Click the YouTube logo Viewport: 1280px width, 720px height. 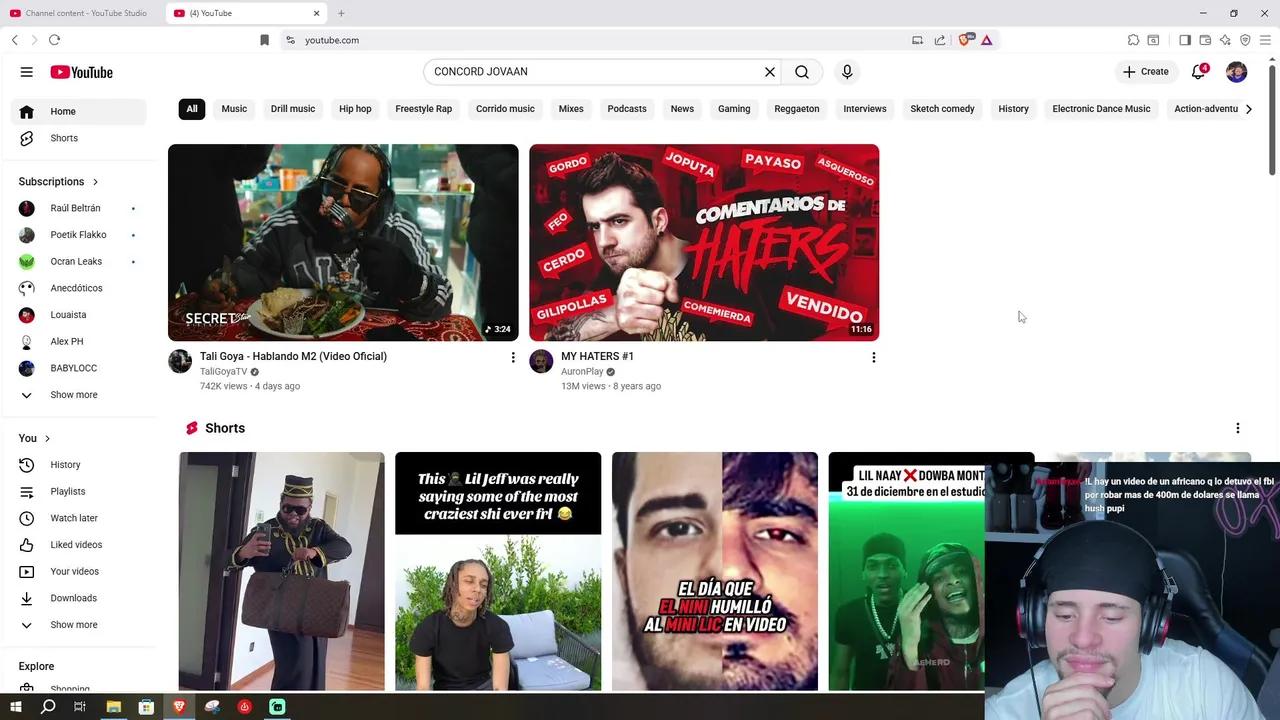[x=82, y=72]
